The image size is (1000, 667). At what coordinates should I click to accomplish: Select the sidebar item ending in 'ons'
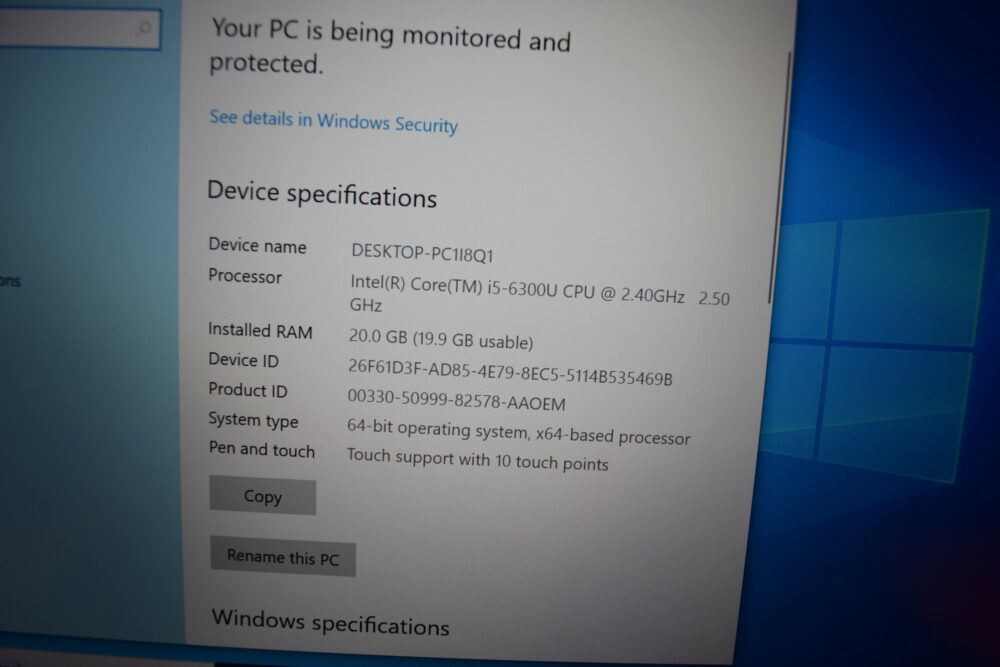(x=10, y=281)
